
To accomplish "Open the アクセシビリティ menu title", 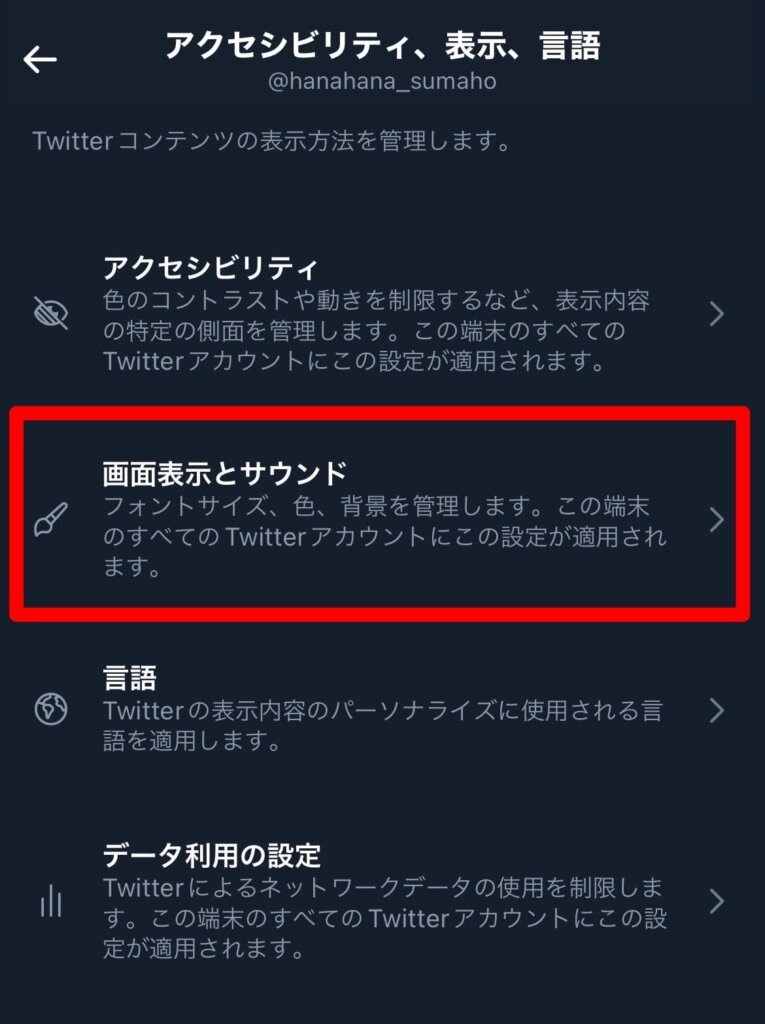I will tap(210, 267).
